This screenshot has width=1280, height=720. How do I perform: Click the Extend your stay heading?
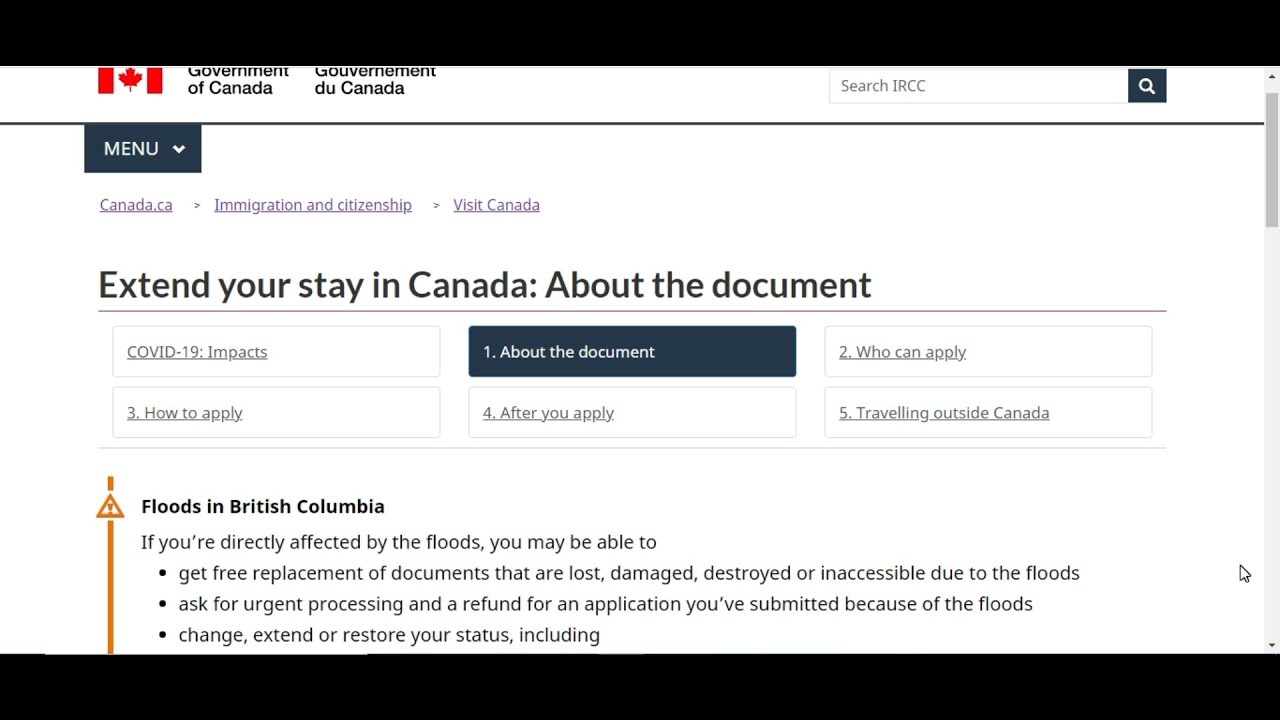pyautogui.click(x=484, y=285)
